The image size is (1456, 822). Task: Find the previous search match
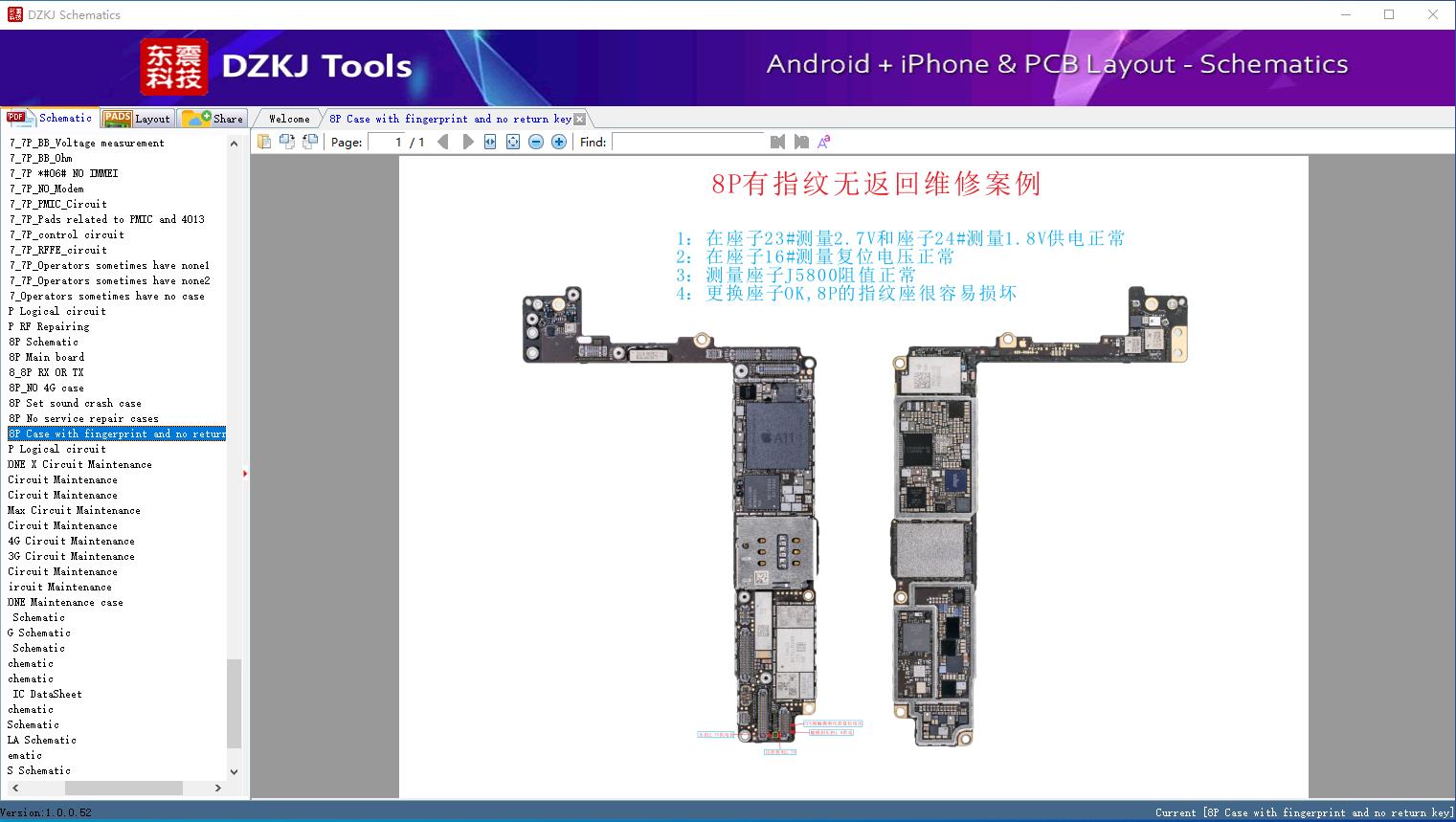click(777, 142)
